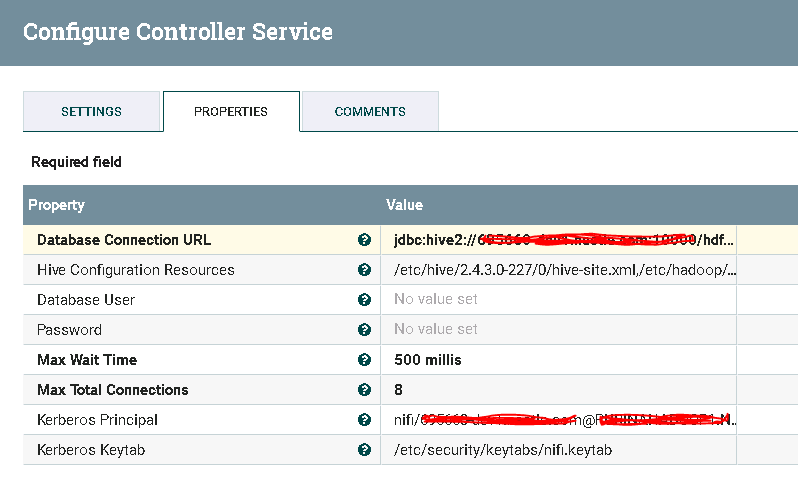Click help icon for Kerberos Keytab

pos(365,450)
